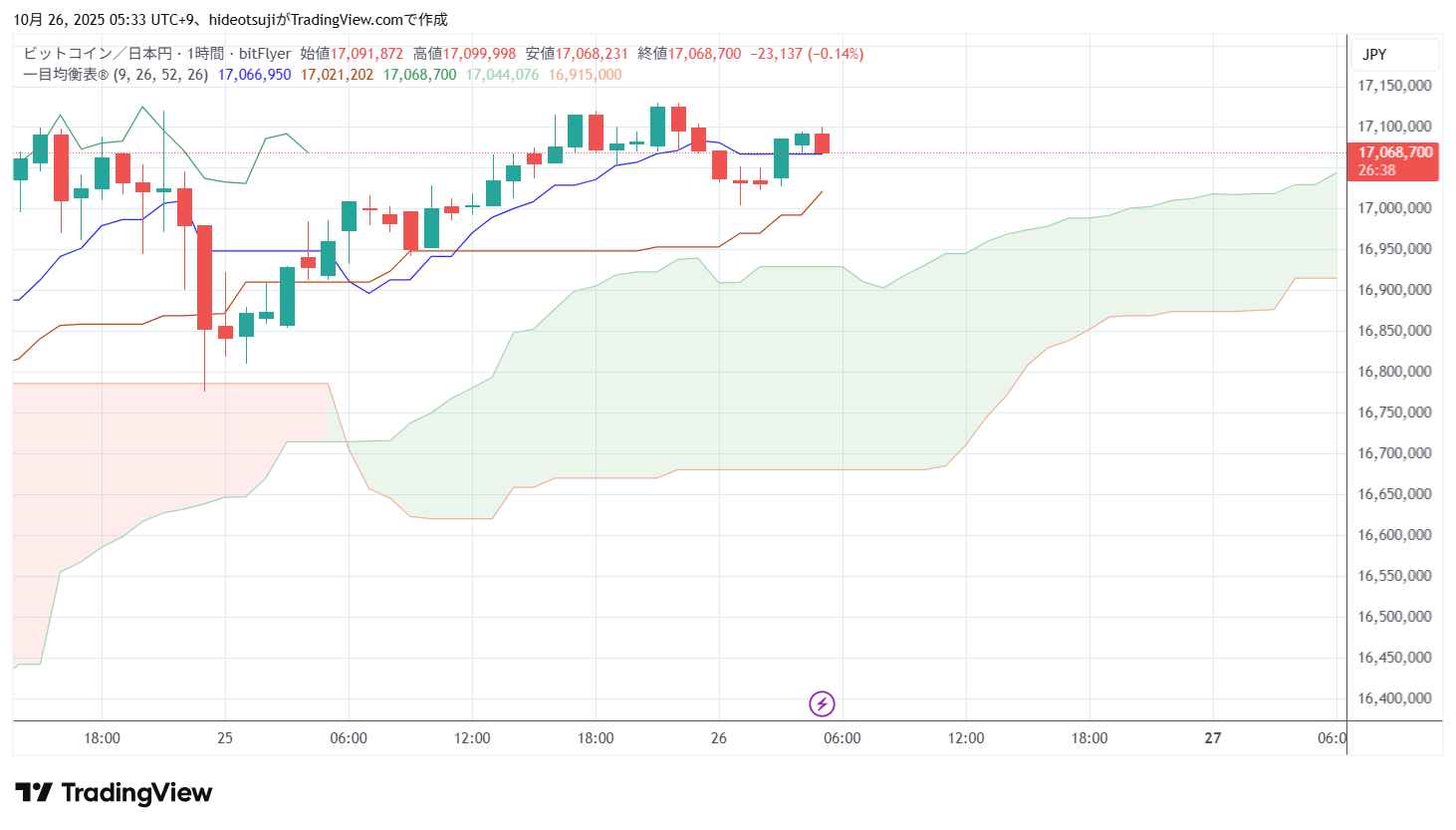Click the 一目均衡表 indicator legend name
Viewport: 1456px width, 830px height.
pos(59,75)
